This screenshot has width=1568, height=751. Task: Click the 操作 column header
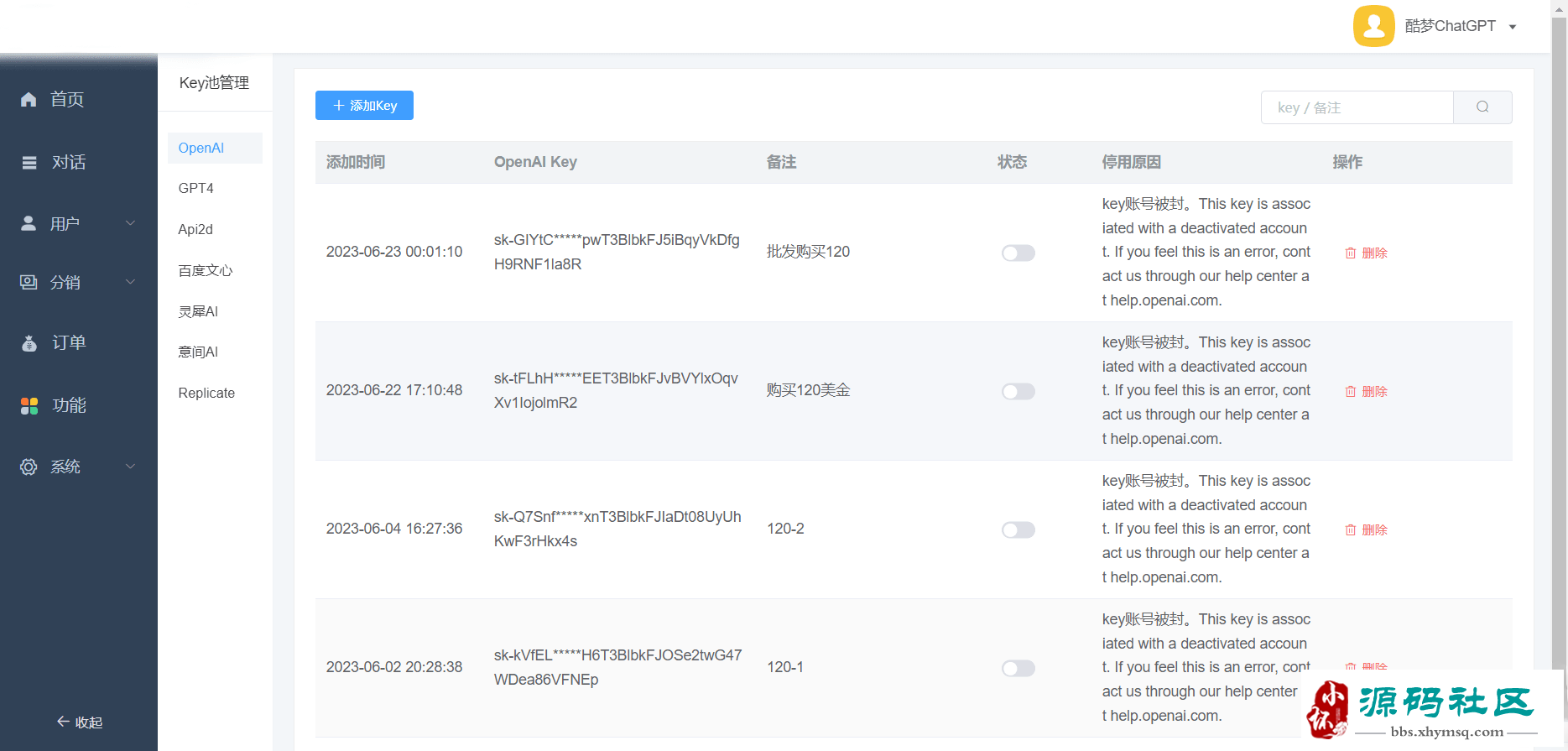click(x=1347, y=162)
